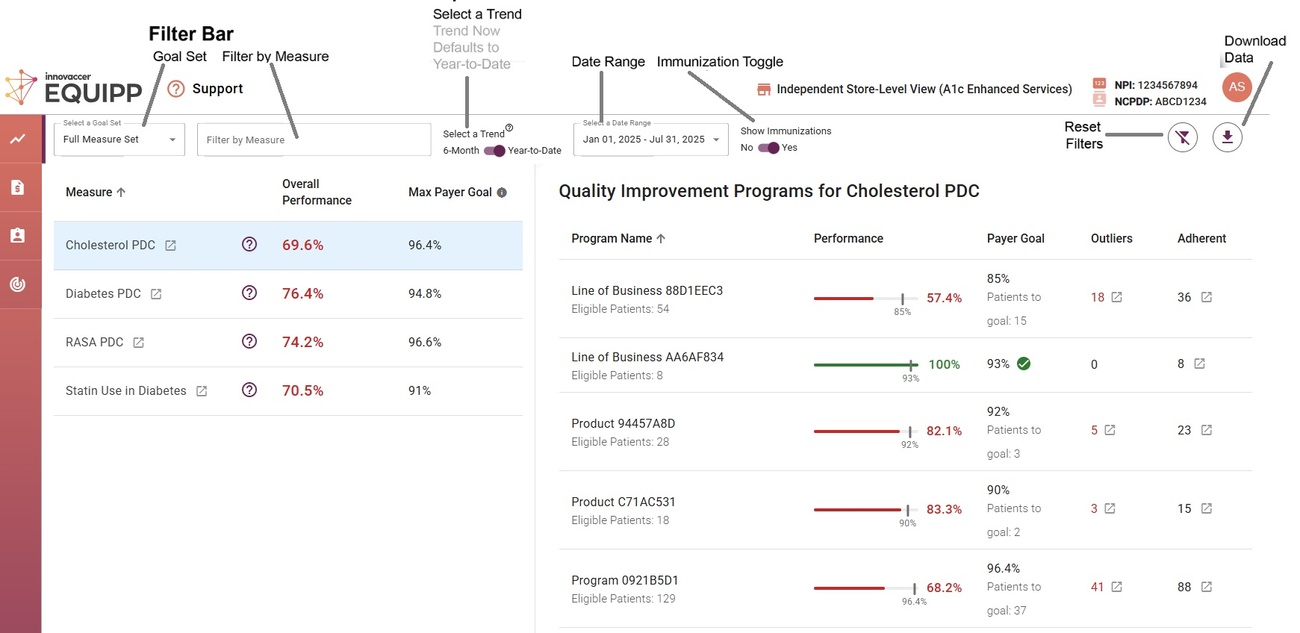This screenshot has height=633, width=1300.
Task: Click the help icon beside Diabetes PDC
Action: coord(249,292)
